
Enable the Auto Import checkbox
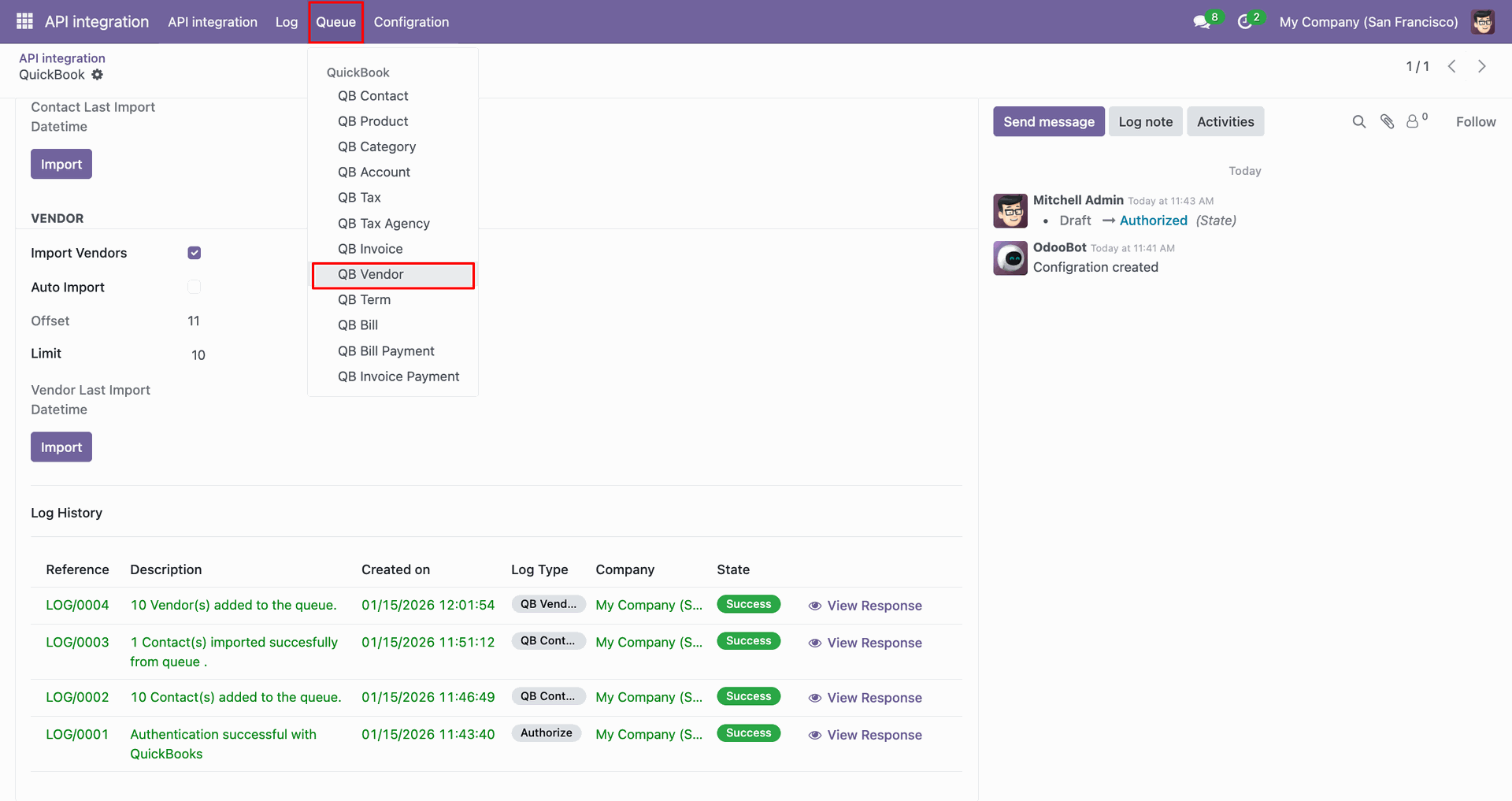pyautogui.click(x=195, y=287)
